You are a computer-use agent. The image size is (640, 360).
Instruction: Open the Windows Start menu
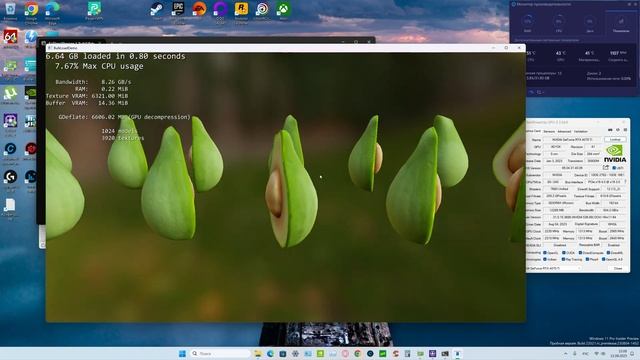(x=182, y=353)
